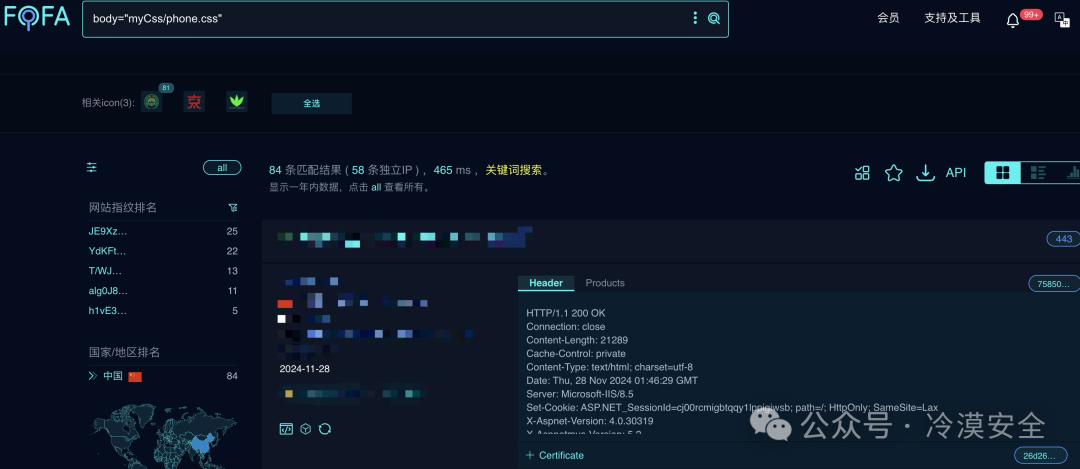This screenshot has height=469, width=1080.
Task: Switch language with the translate icon
Action: [x=1062, y=19]
